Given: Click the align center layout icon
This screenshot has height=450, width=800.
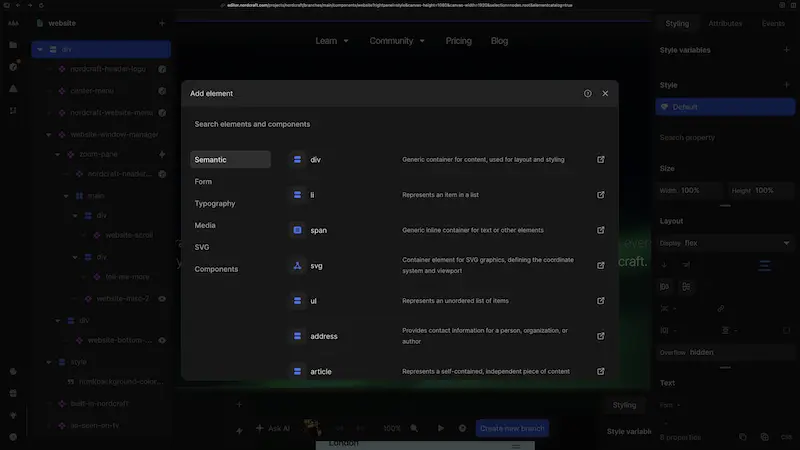Looking at the screenshot, I should [x=764, y=265].
